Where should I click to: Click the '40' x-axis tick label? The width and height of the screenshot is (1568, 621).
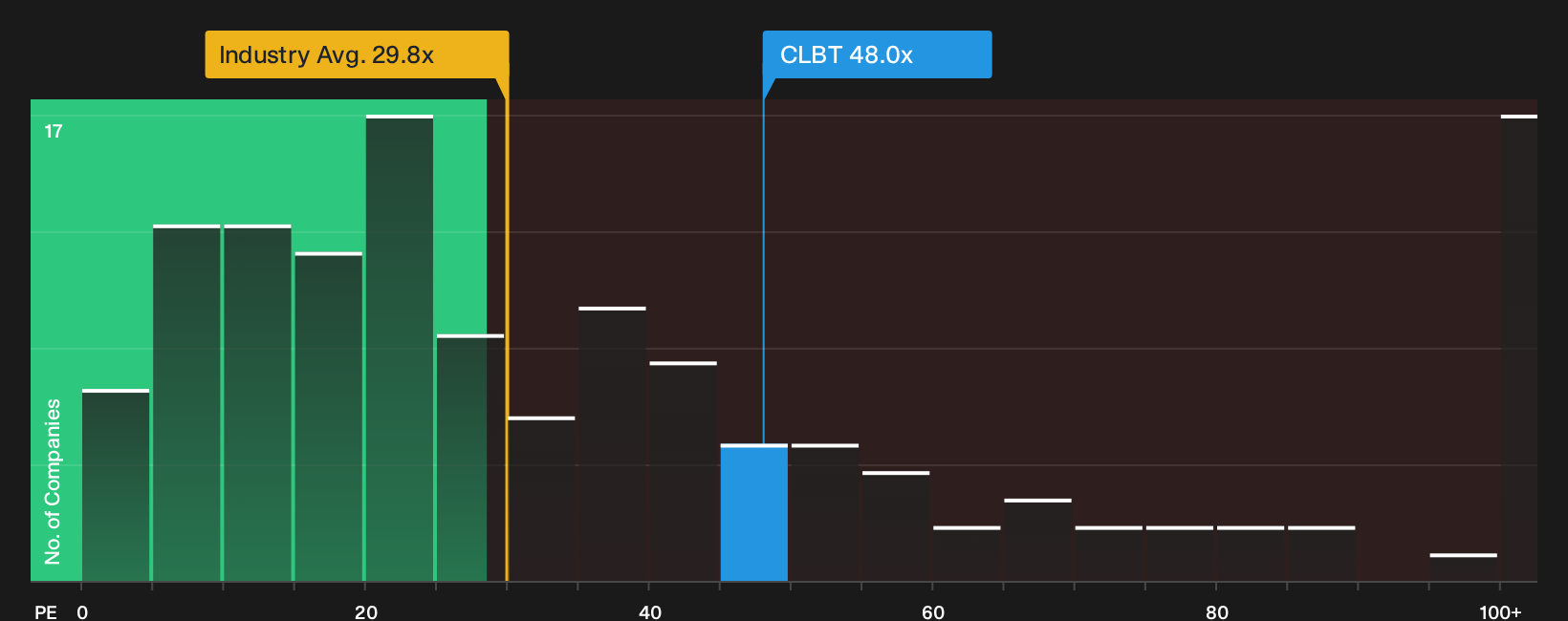pyautogui.click(x=650, y=611)
